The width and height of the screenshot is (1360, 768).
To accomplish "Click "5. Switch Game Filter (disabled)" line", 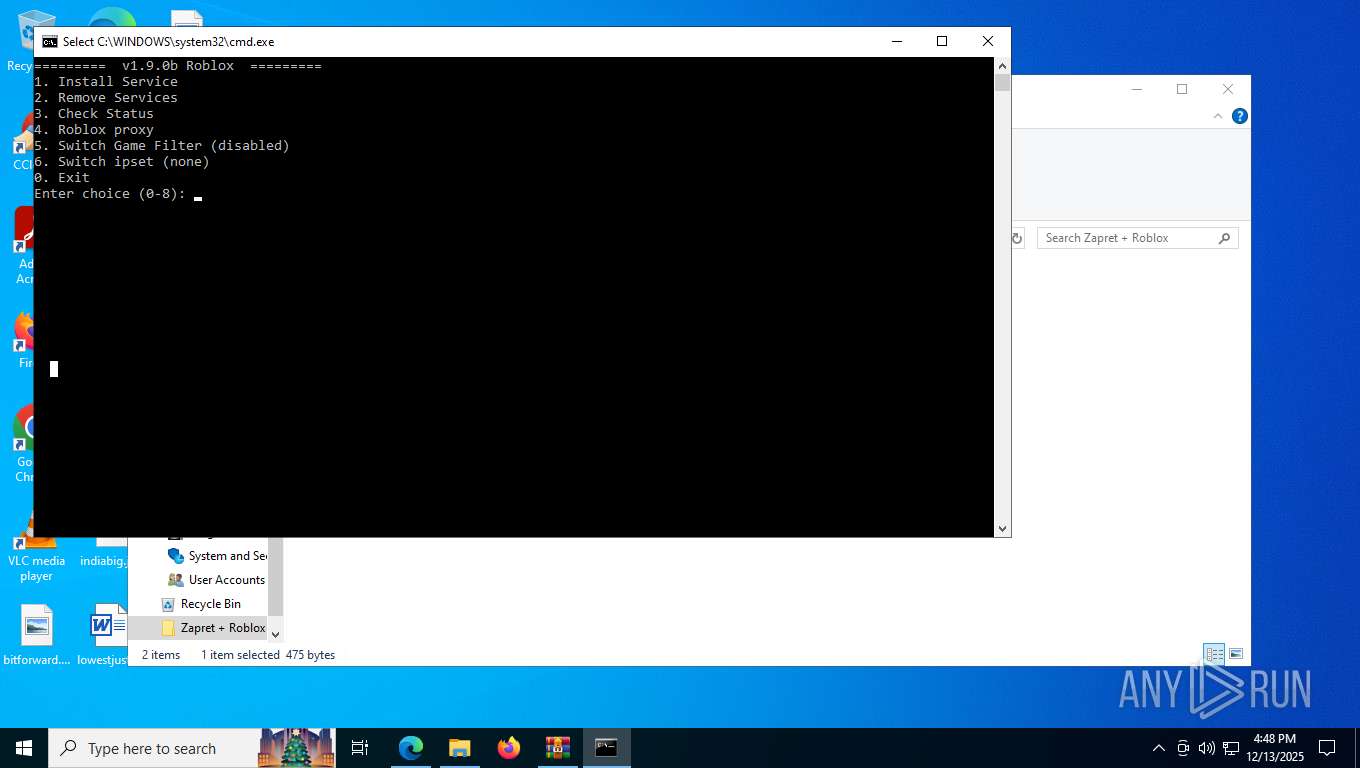I will click(x=162, y=146).
